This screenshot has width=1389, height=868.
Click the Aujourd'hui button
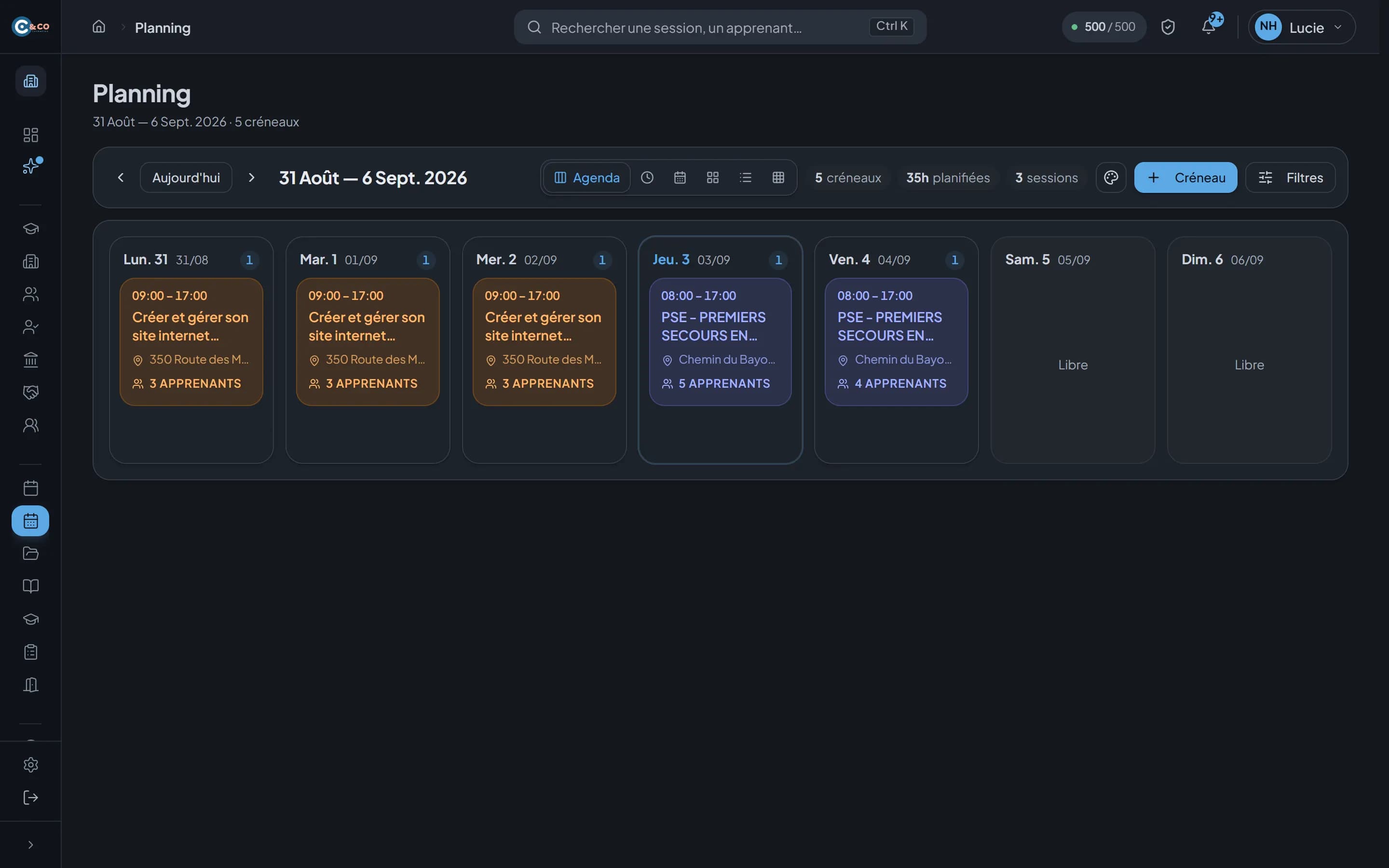pos(186,177)
